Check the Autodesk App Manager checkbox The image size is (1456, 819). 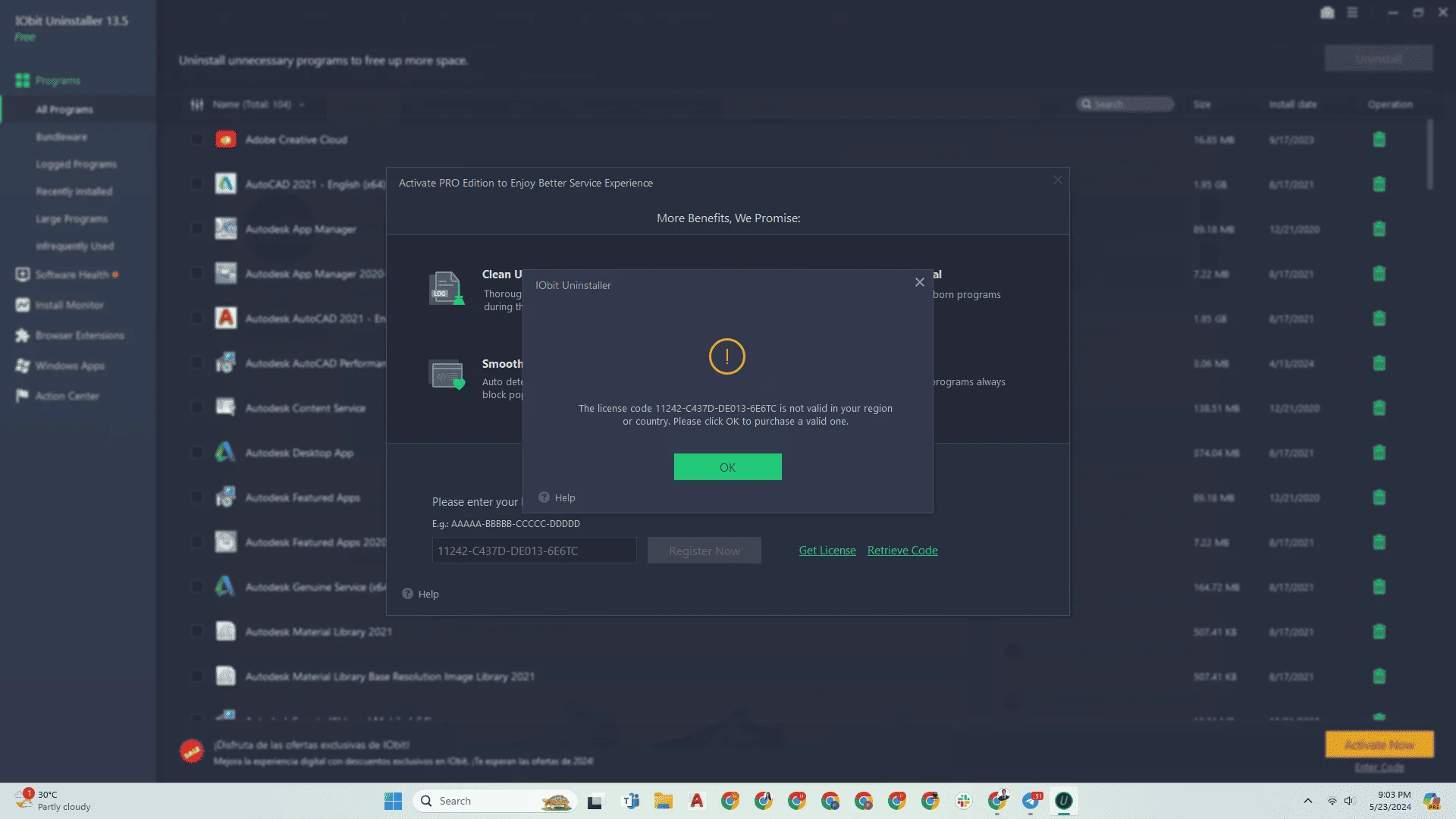[x=196, y=229]
